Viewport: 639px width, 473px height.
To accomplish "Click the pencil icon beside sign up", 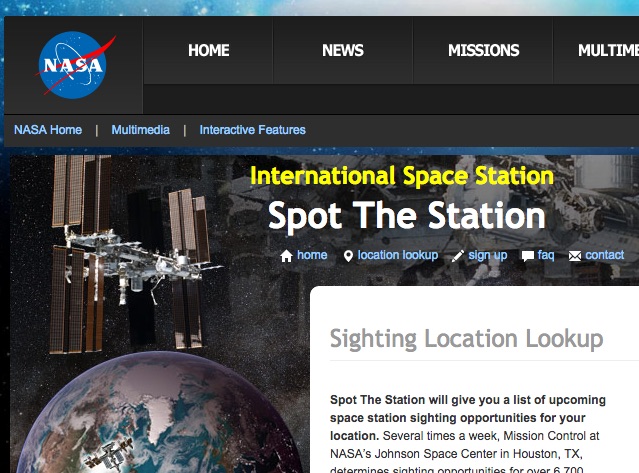I will [x=458, y=256].
